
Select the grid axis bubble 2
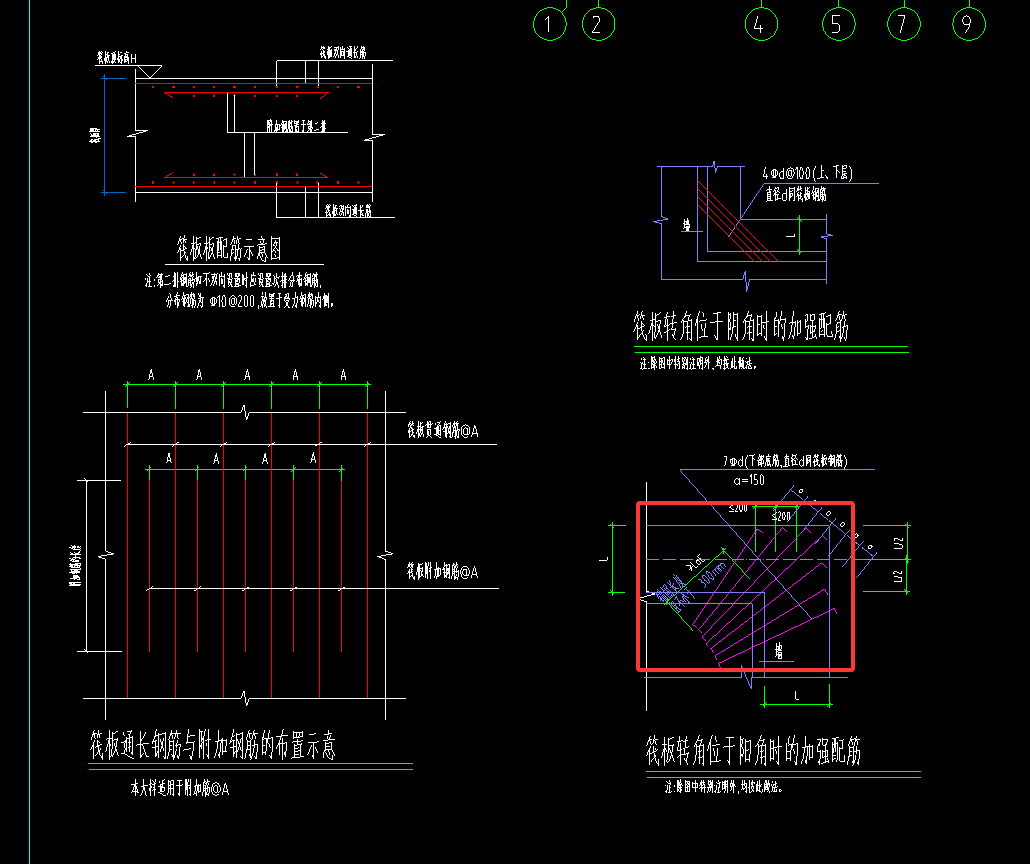click(x=598, y=24)
